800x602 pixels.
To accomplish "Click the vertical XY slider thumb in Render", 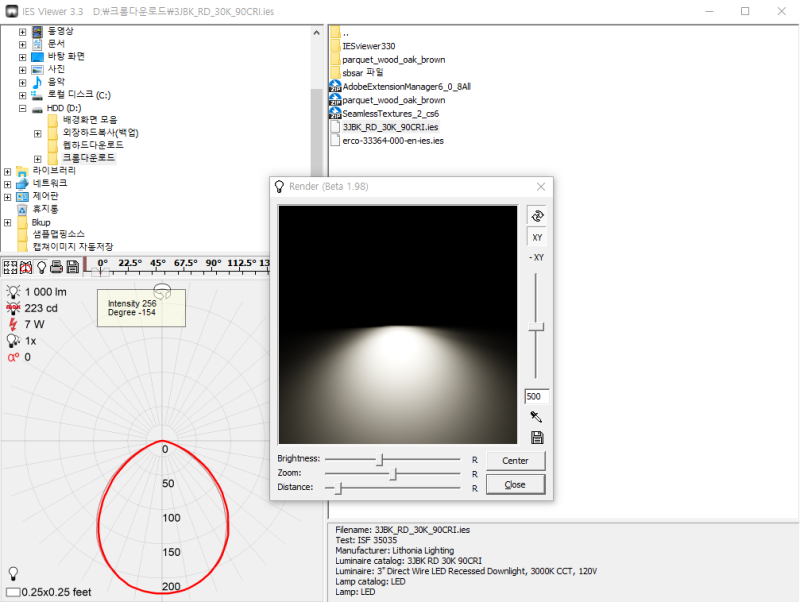I will 536,327.
